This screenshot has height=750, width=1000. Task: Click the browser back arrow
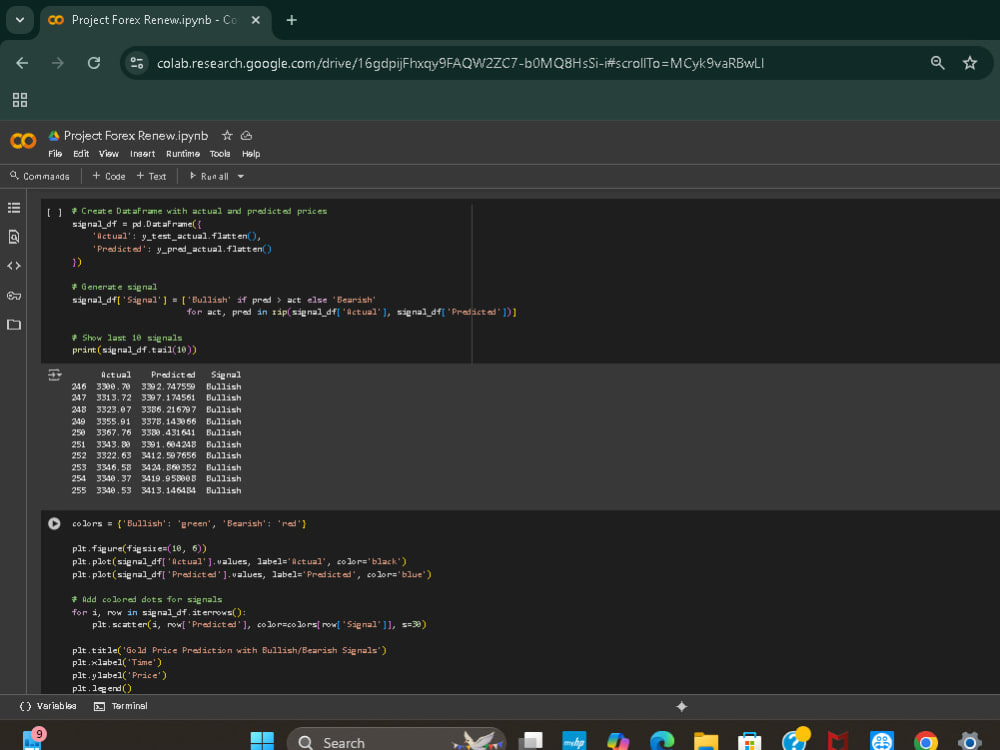coord(22,63)
